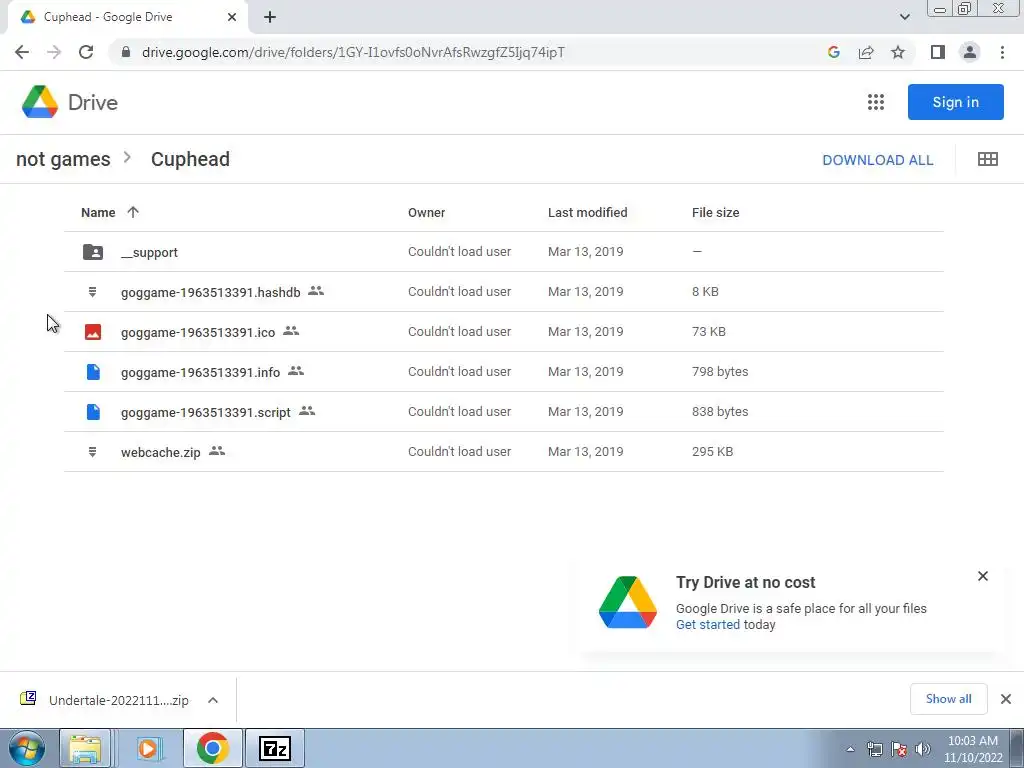Click the blue document icon for .info file
The width and height of the screenshot is (1024, 768).
93,372
